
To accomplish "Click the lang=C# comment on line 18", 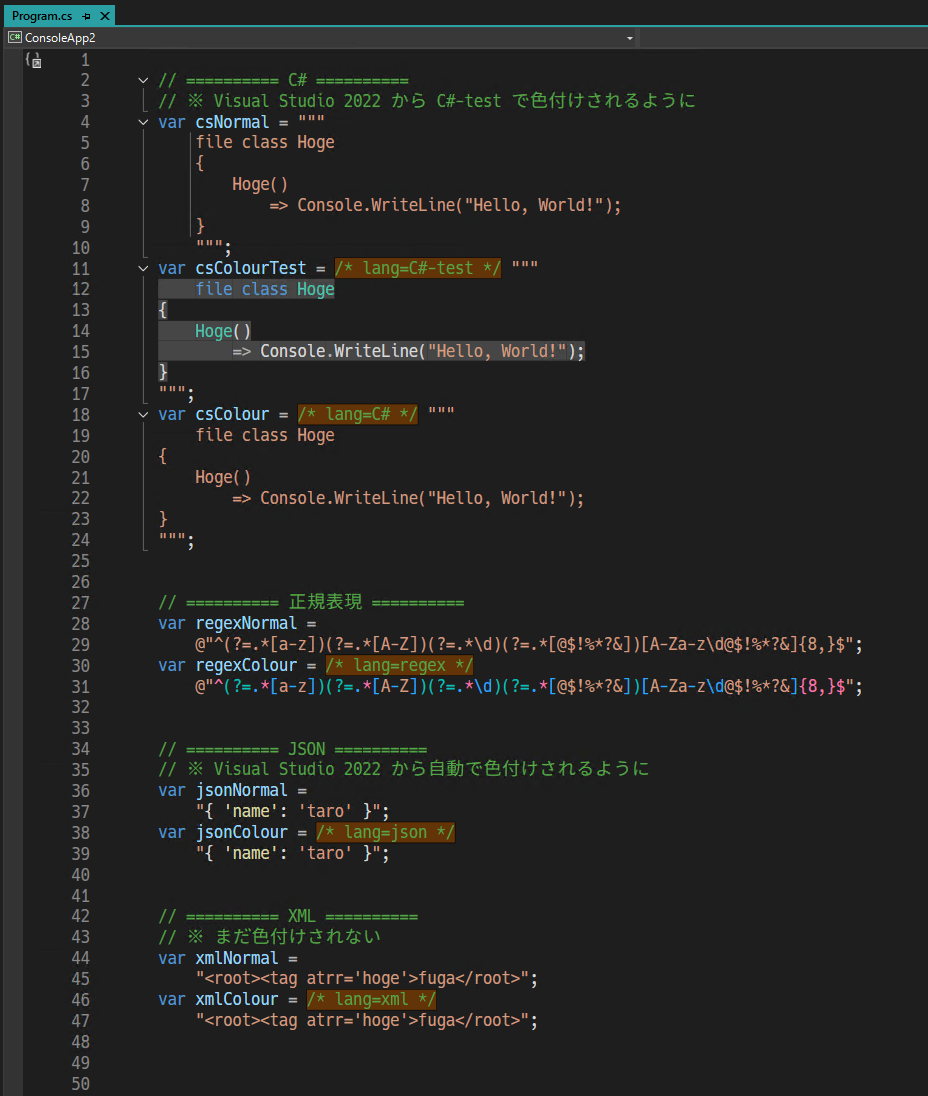I will click(358, 414).
